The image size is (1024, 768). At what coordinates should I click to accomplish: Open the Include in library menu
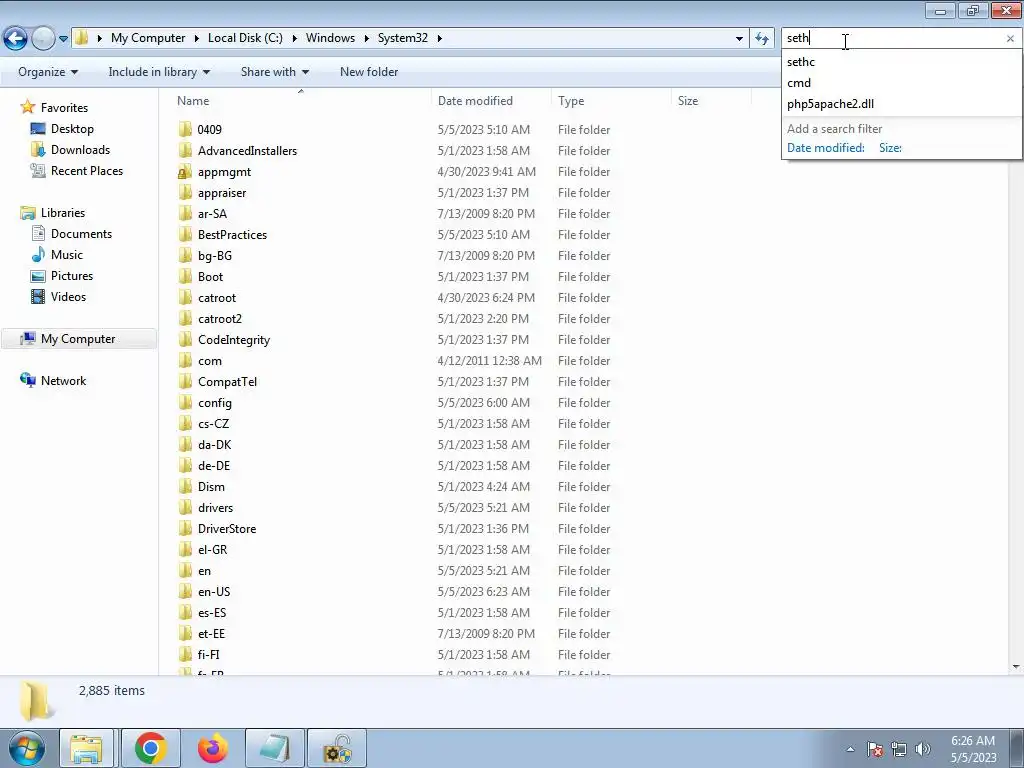coord(159,72)
